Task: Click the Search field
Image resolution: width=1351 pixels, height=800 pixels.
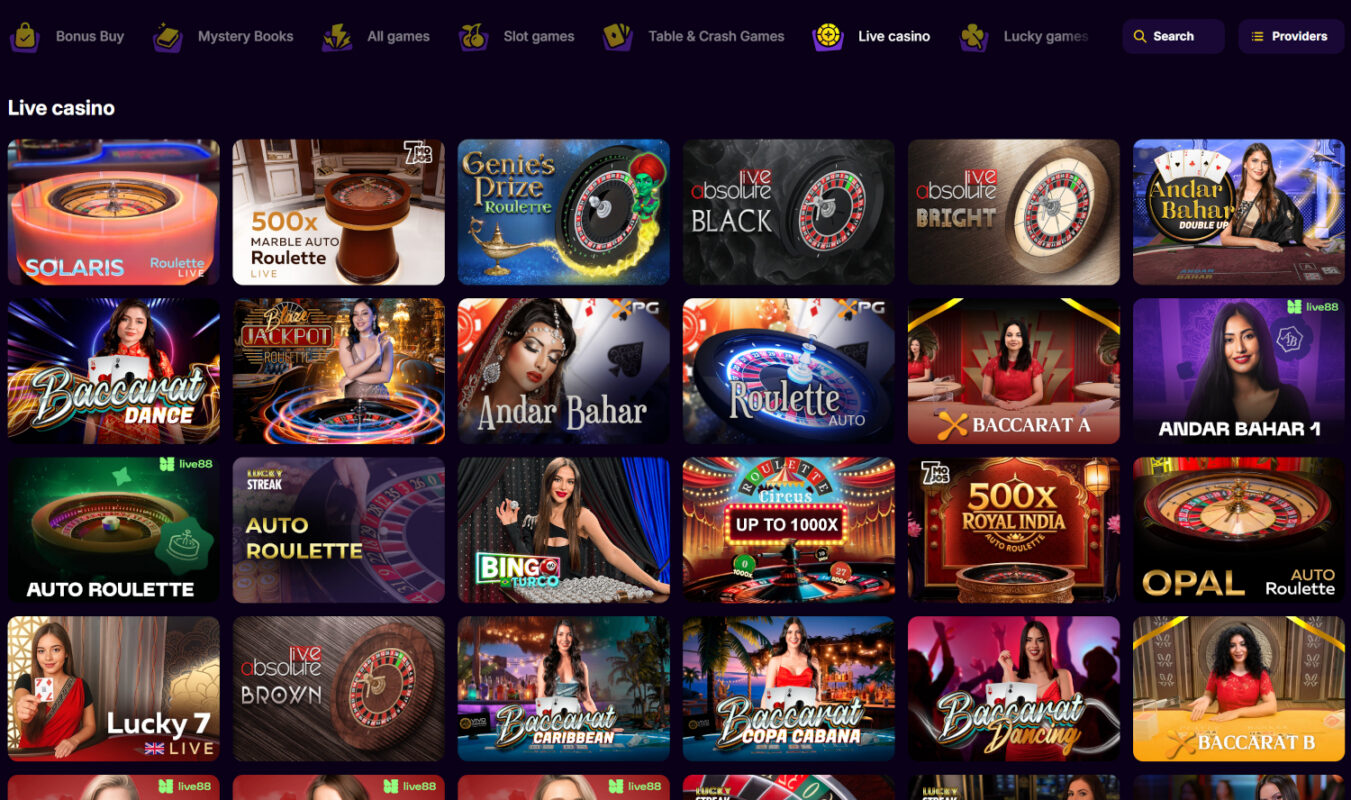Action: (x=1173, y=36)
